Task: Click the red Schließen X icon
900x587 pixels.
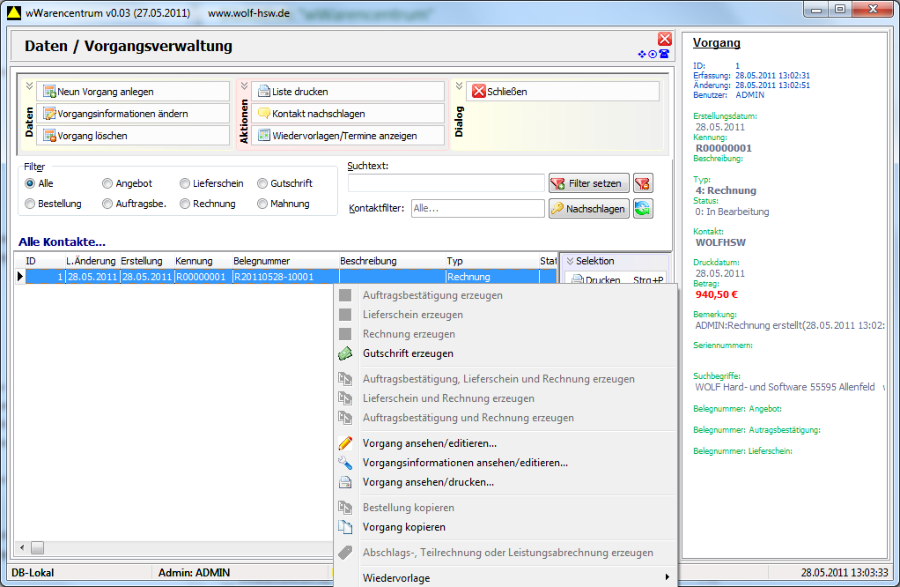Action: pos(478,92)
